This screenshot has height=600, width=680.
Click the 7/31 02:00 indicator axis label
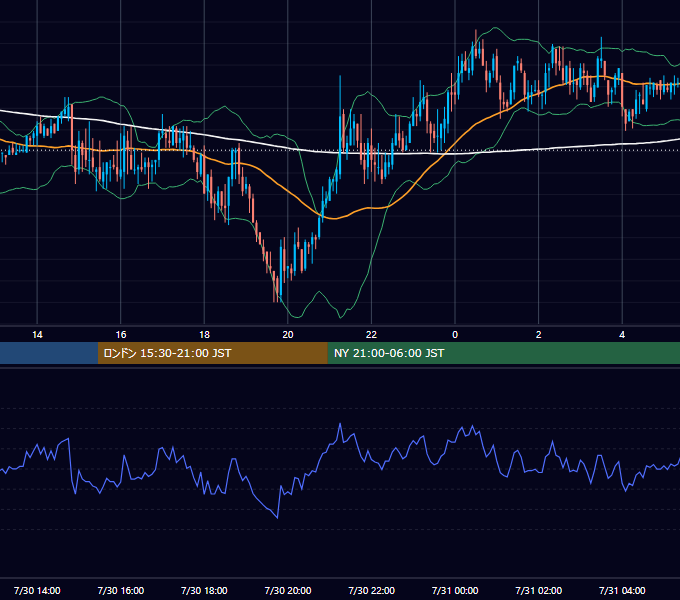click(x=539, y=590)
